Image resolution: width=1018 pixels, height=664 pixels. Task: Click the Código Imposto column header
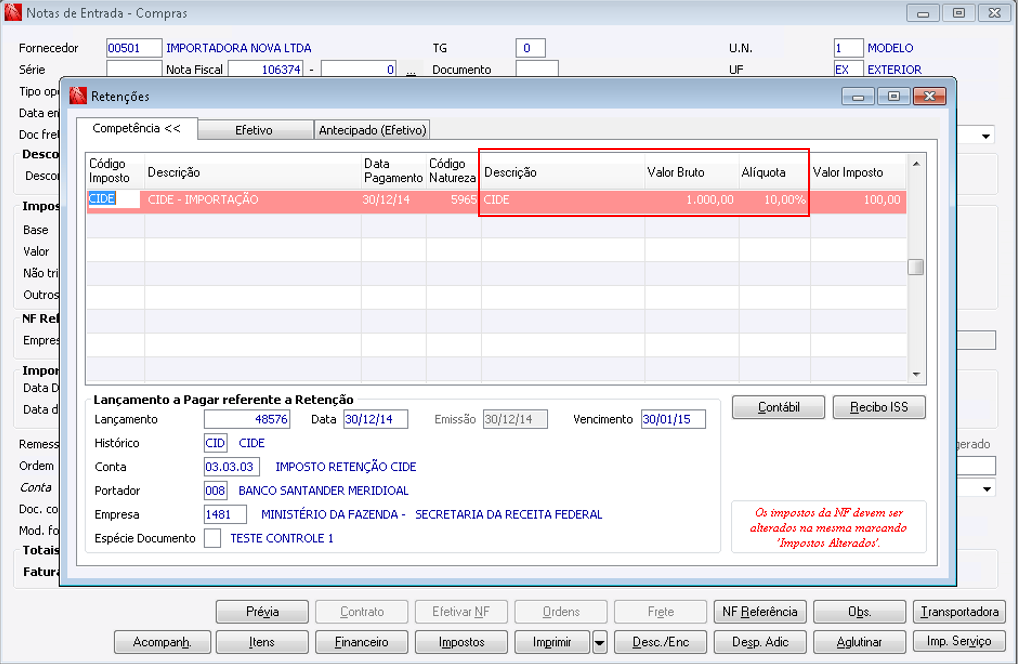click(x=115, y=171)
